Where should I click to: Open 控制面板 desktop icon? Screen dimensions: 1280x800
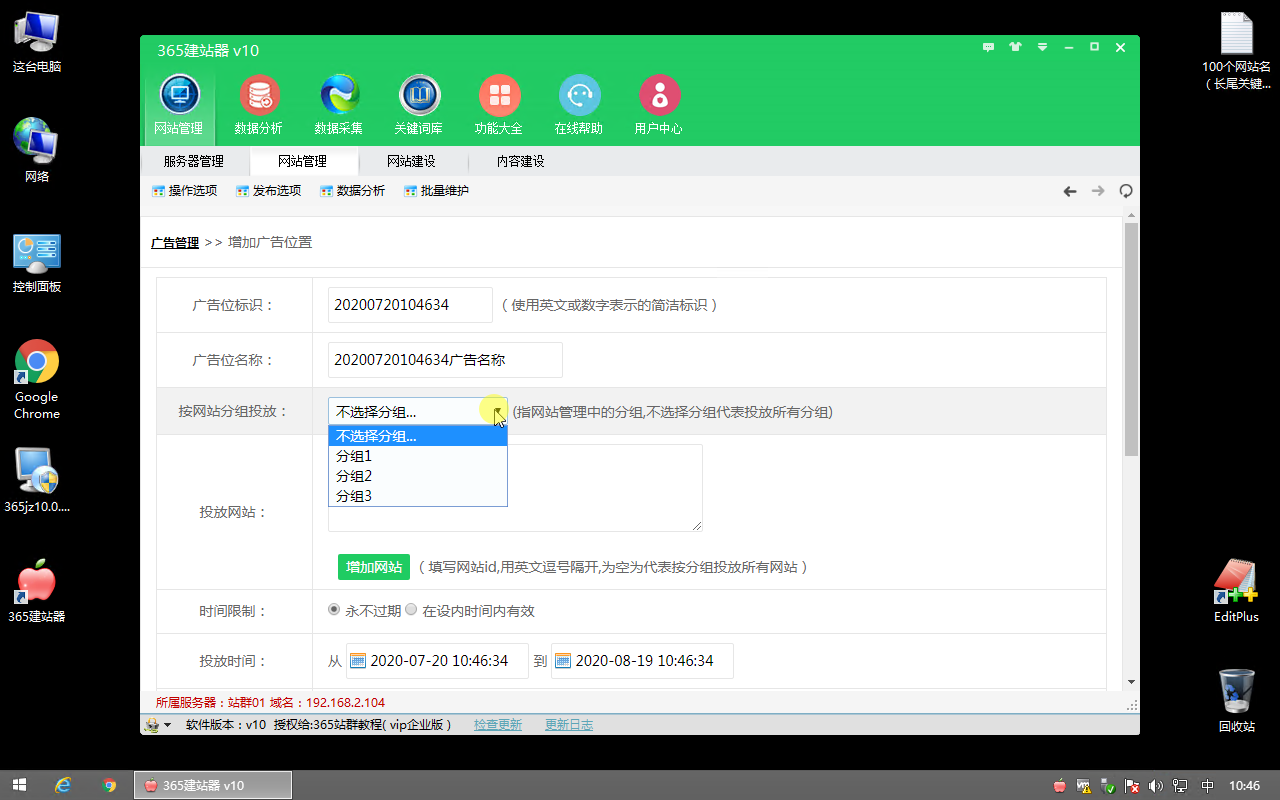point(37,263)
